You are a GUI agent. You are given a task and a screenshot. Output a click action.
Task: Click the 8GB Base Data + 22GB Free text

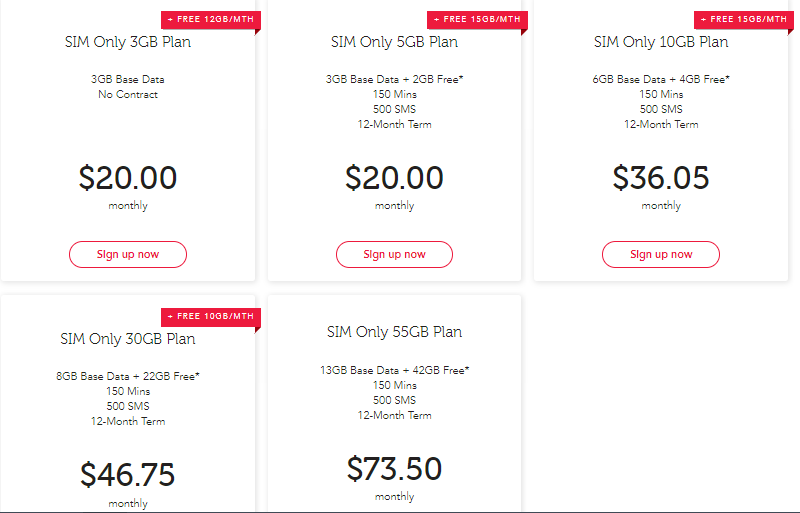pyautogui.click(x=128, y=376)
